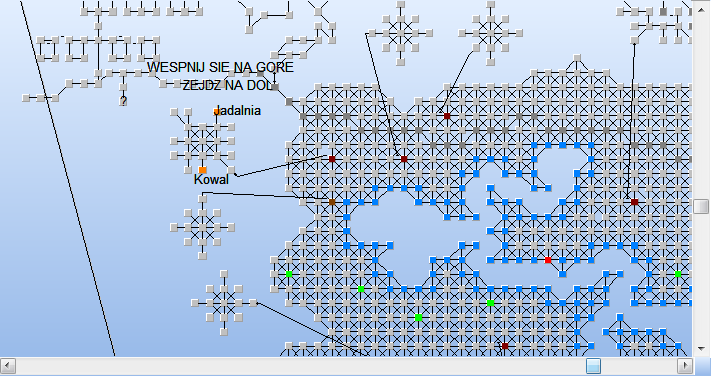Viewport: 711px width, 376px height.
Task: Select the center node of the second top star cluster
Action: 490,33
